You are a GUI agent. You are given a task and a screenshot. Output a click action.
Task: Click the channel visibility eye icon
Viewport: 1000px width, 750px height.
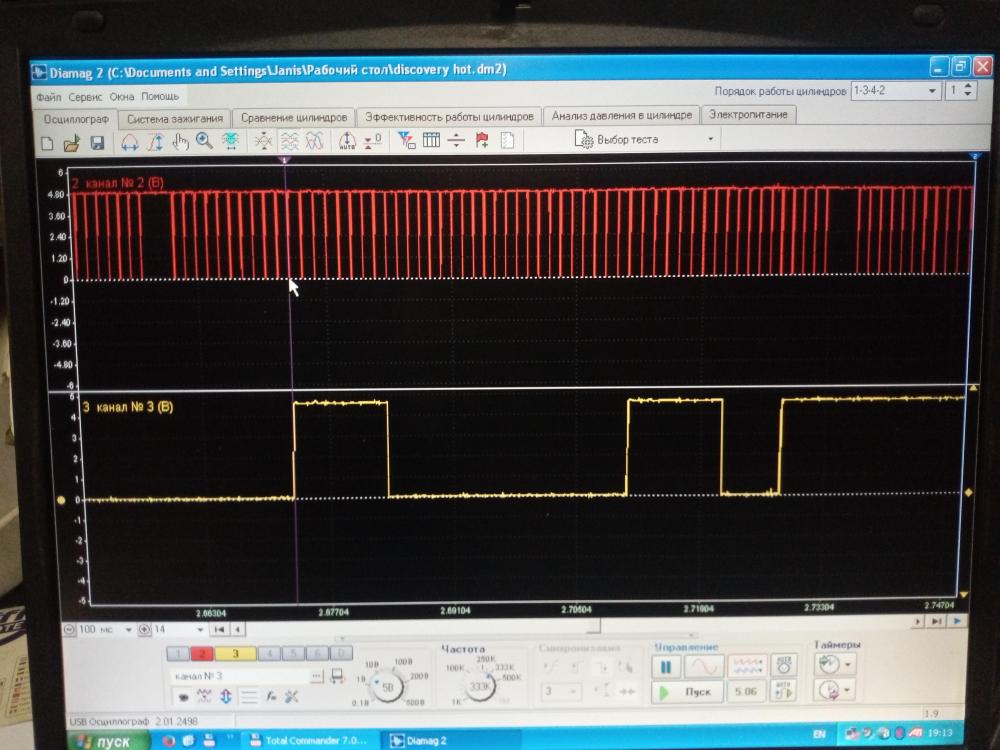[183, 697]
